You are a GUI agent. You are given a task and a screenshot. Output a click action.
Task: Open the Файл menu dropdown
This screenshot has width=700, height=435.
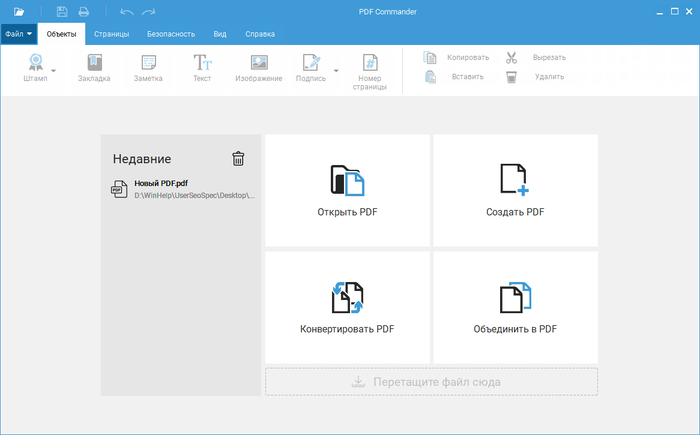[x=19, y=33]
